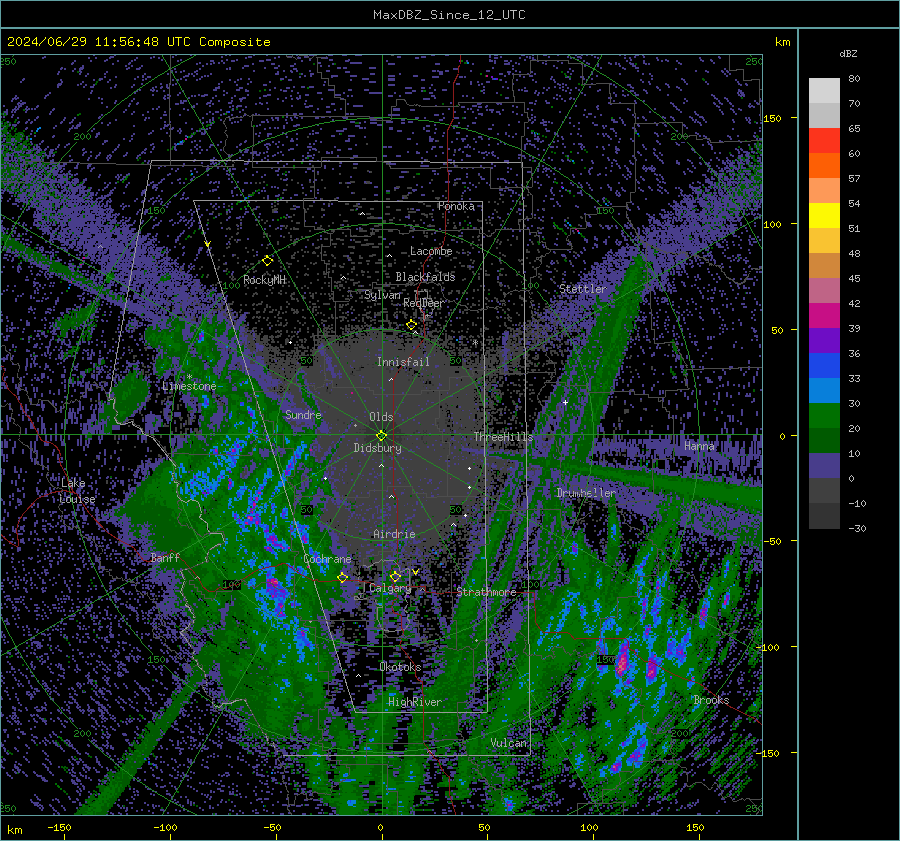
Task: Click the Limestone label
Action: click(189, 386)
